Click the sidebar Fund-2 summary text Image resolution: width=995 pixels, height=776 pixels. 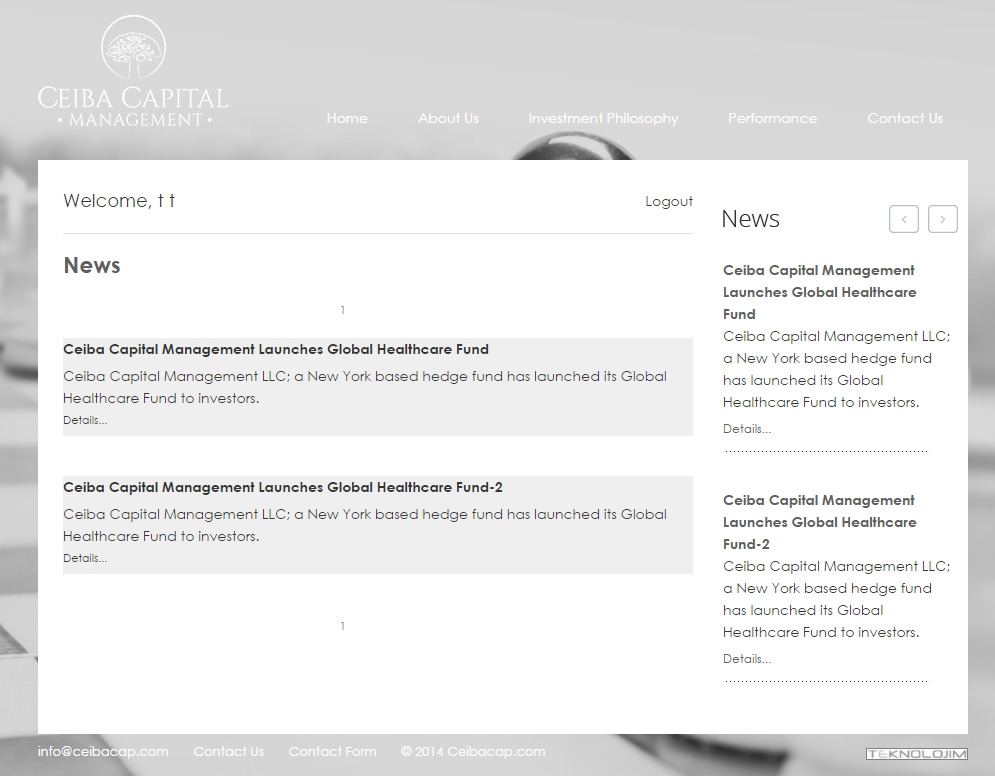pyautogui.click(x=836, y=599)
